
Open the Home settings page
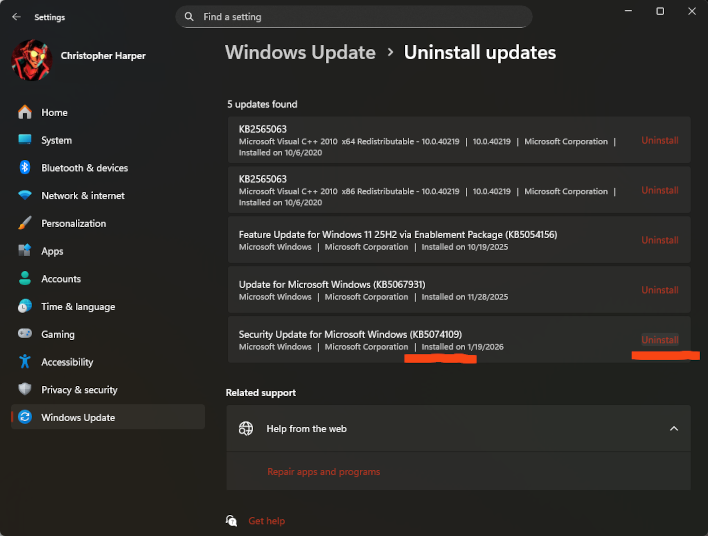point(108,112)
